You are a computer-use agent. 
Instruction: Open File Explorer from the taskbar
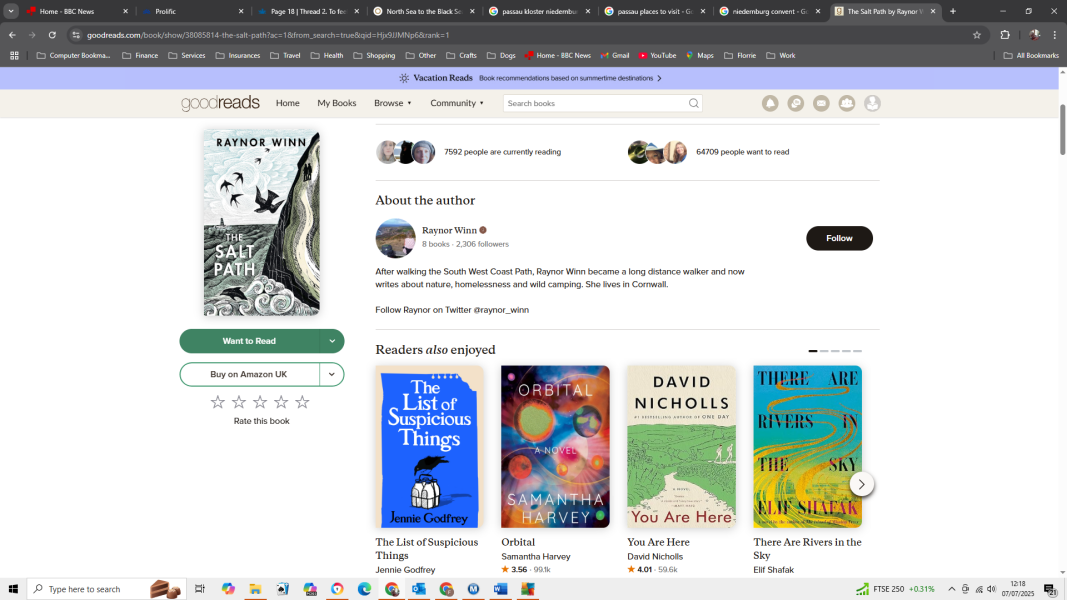tap(255, 589)
